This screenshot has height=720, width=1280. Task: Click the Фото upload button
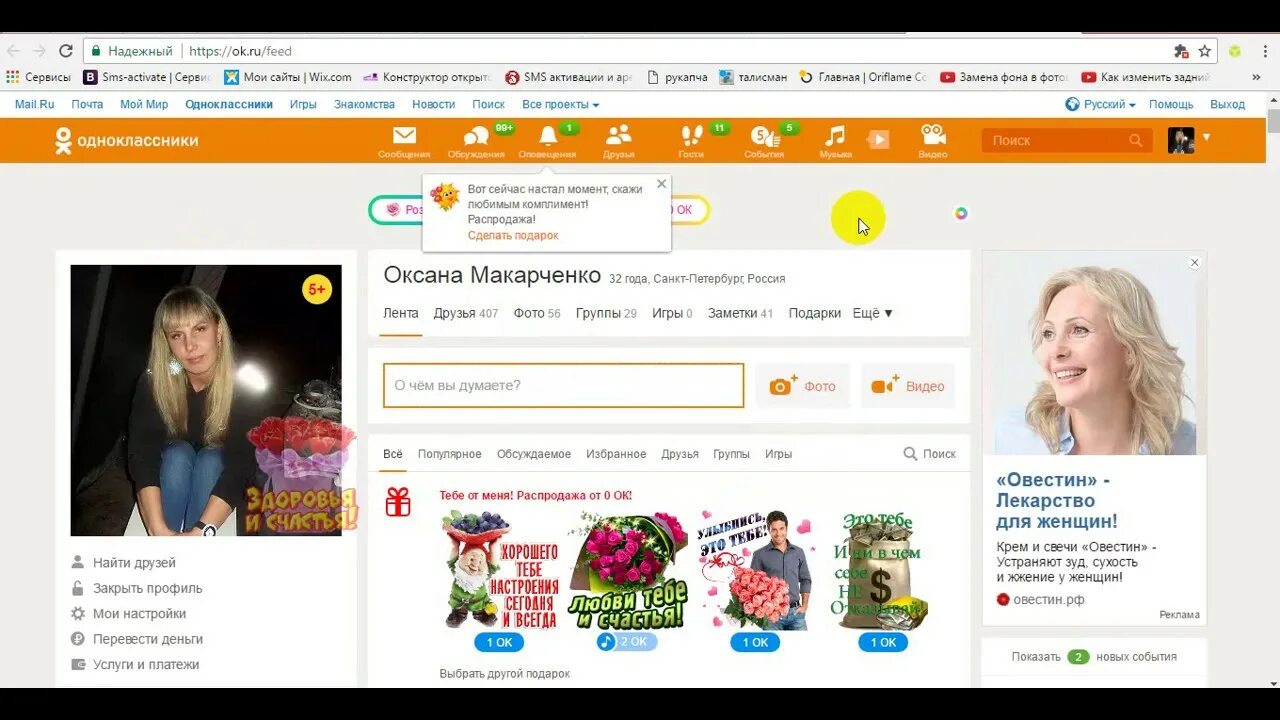click(x=803, y=386)
